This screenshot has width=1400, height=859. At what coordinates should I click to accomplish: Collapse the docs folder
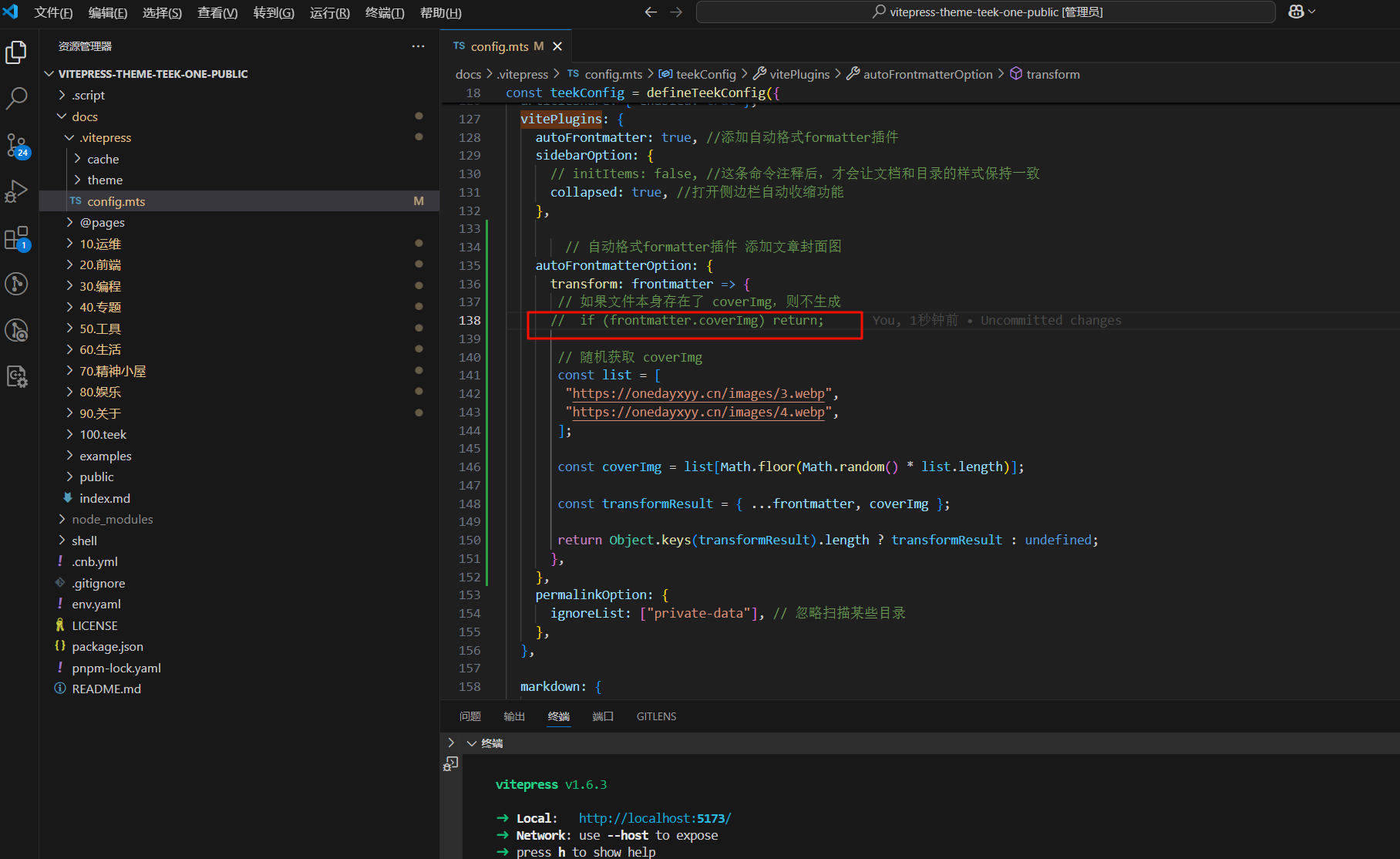(239, 116)
